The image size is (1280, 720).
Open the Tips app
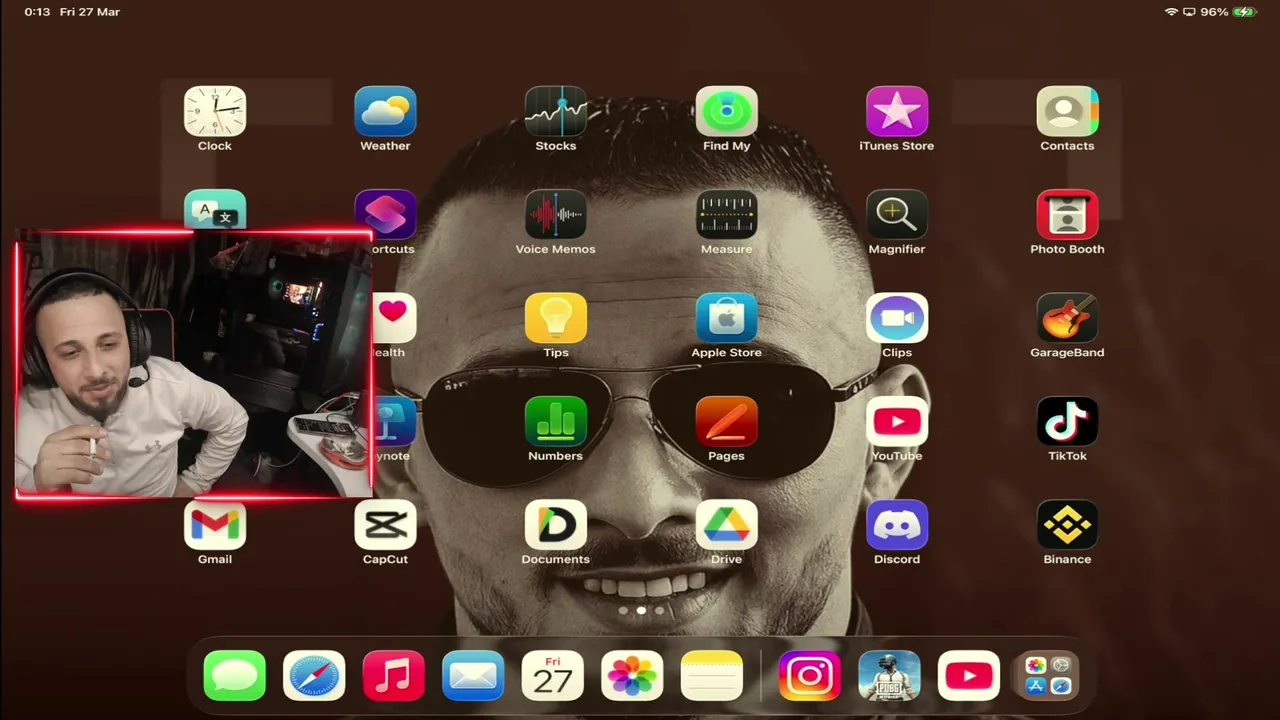point(556,318)
